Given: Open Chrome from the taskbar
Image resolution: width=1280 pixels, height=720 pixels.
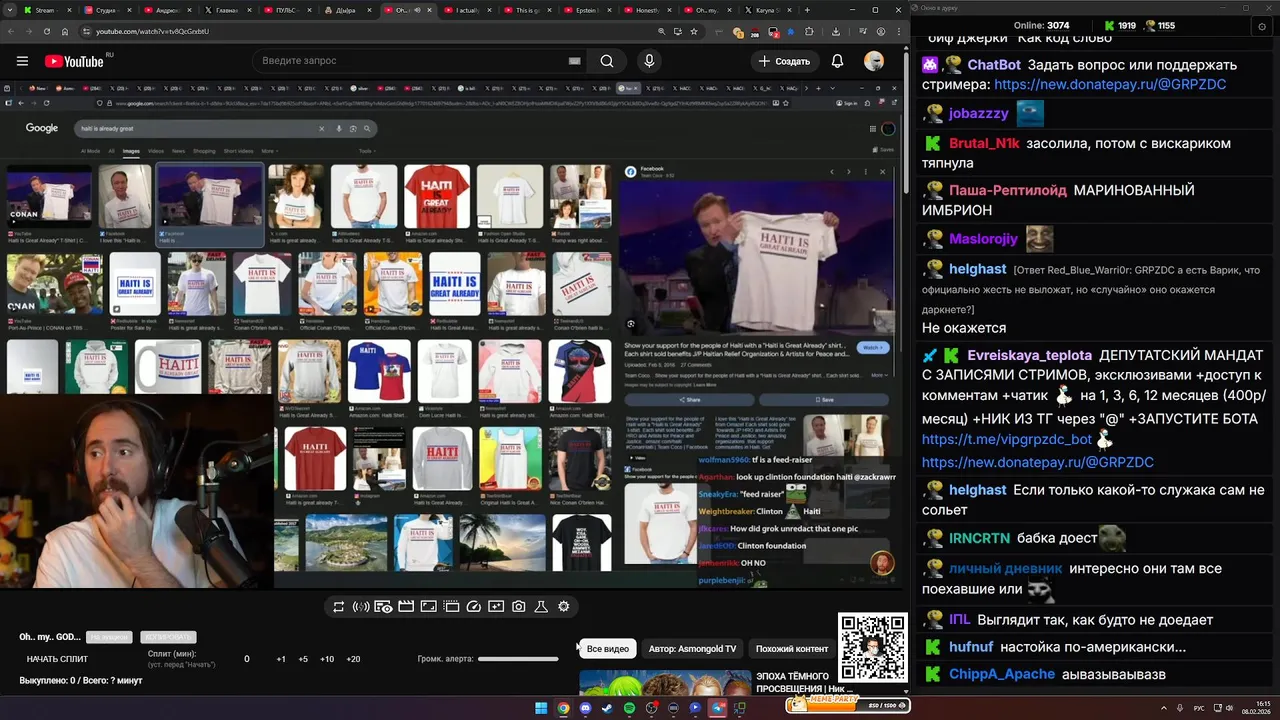Looking at the screenshot, I should [x=563, y=708].
